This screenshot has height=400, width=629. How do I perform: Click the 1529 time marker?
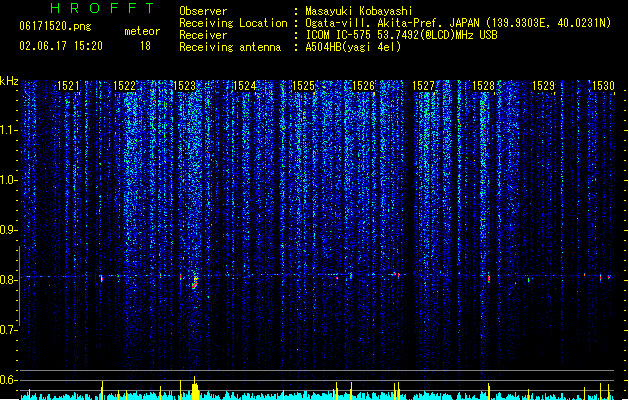[x=543, y=86]
